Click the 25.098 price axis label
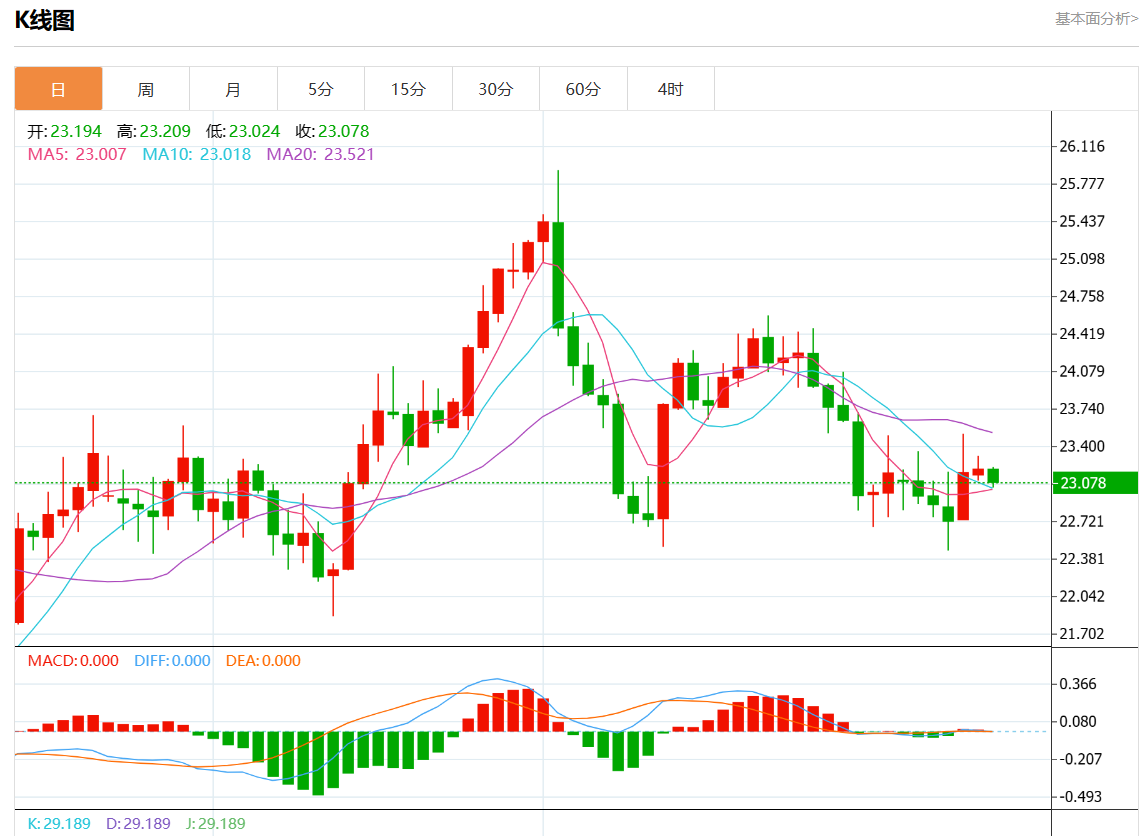This screenshot has width=1140, height=836. click(x=1082, y=259)
